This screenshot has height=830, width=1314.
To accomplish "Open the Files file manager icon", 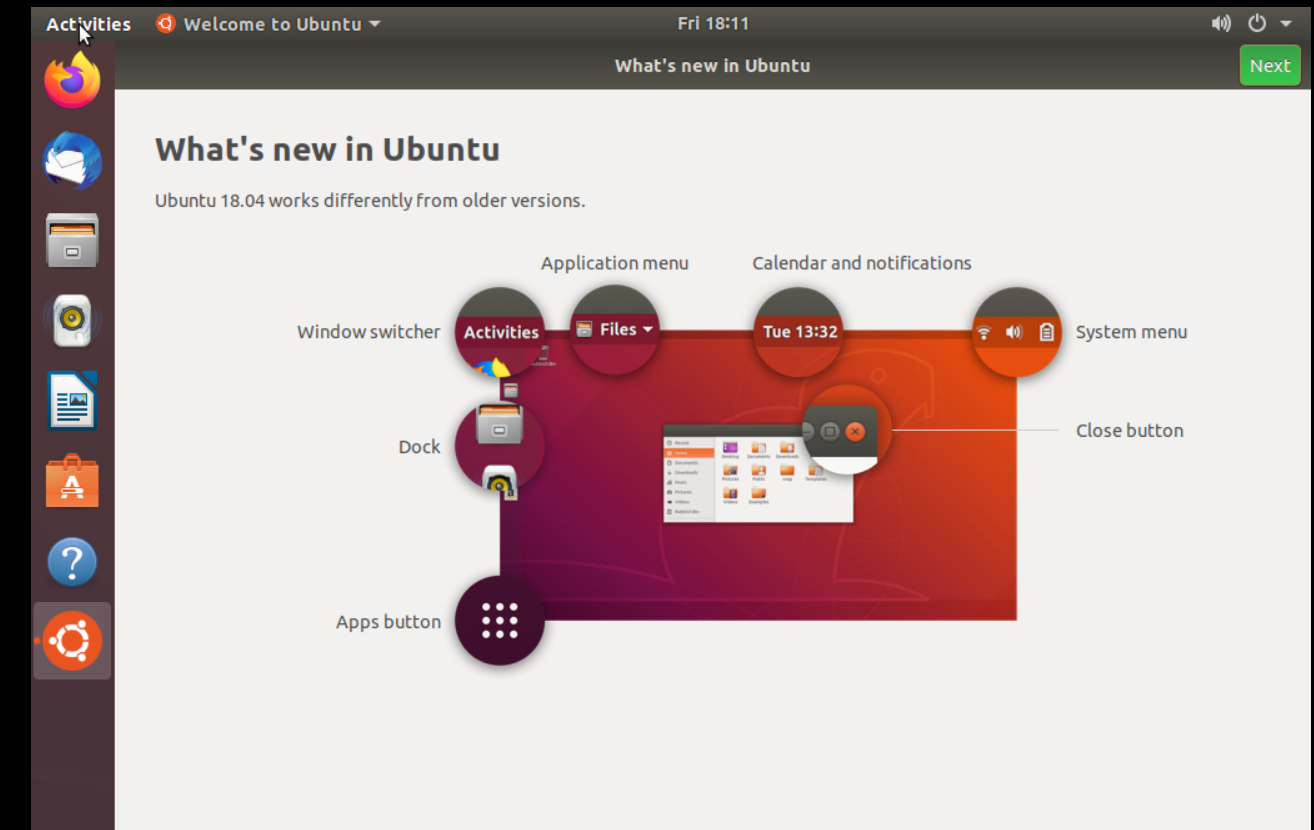I will [x=72, y=240].
